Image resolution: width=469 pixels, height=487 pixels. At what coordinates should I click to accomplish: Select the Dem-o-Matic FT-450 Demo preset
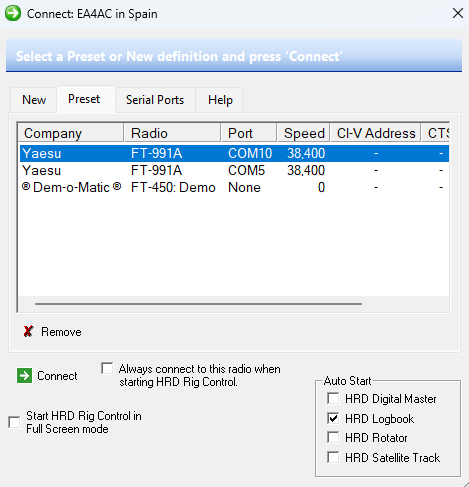tap(234, 187)
